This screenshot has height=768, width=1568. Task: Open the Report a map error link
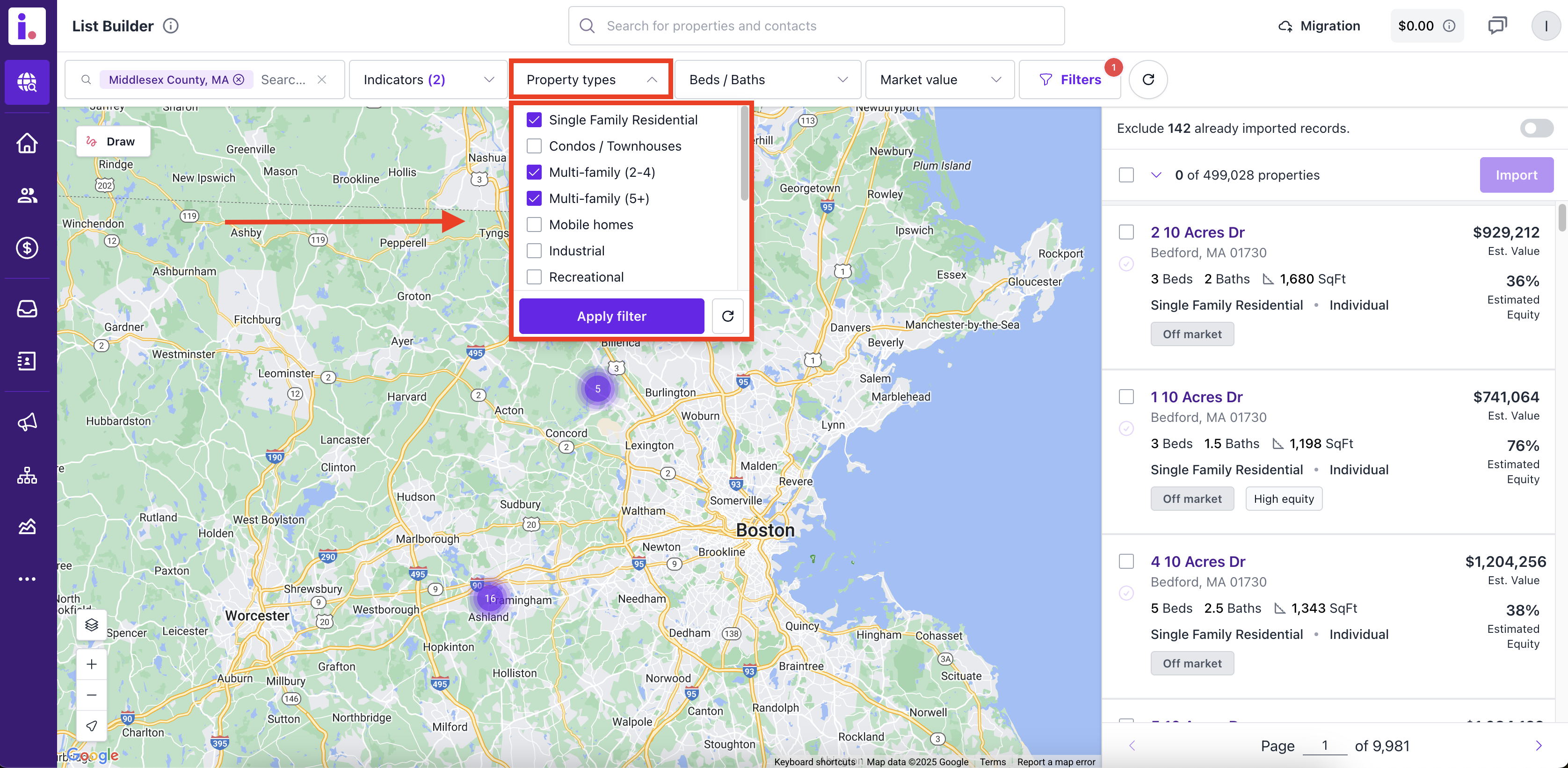(x=1056, y=762)
